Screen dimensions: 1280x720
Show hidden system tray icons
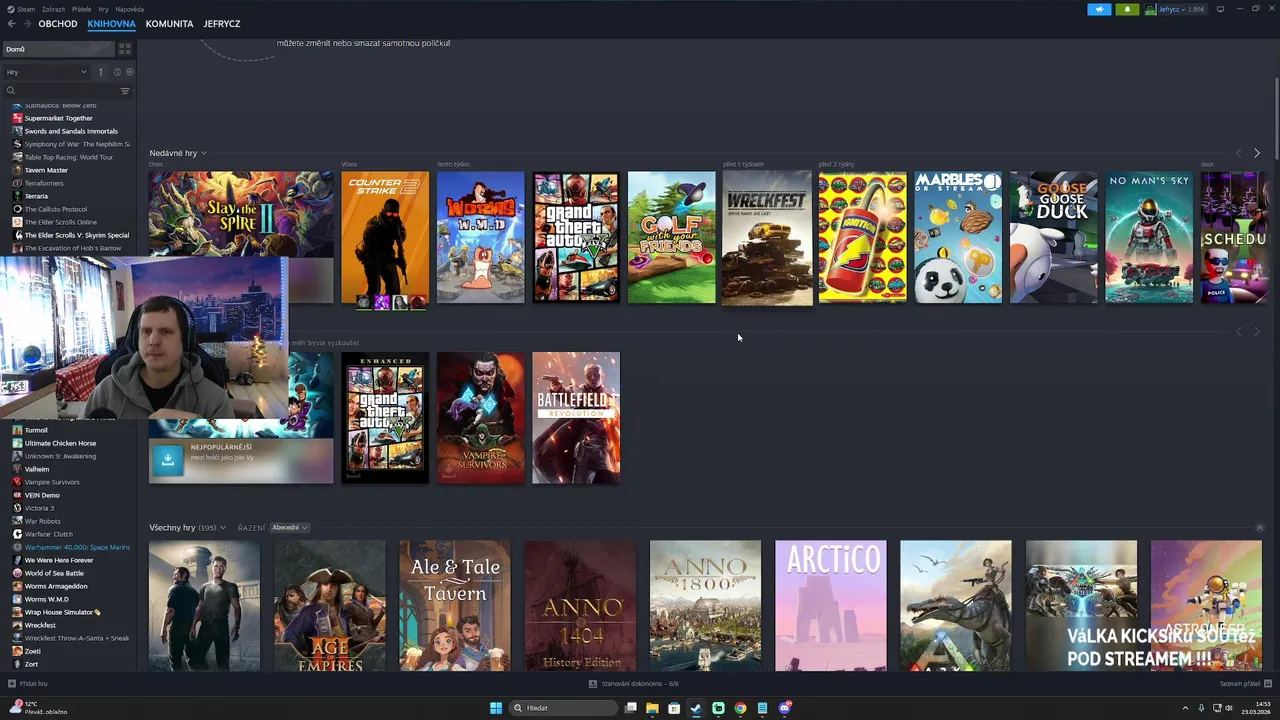tap(1186, 708)
